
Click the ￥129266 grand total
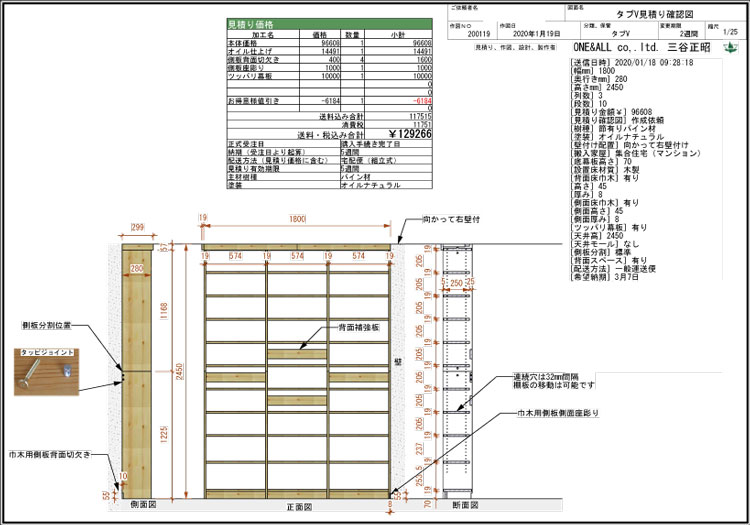click(410, 134)
